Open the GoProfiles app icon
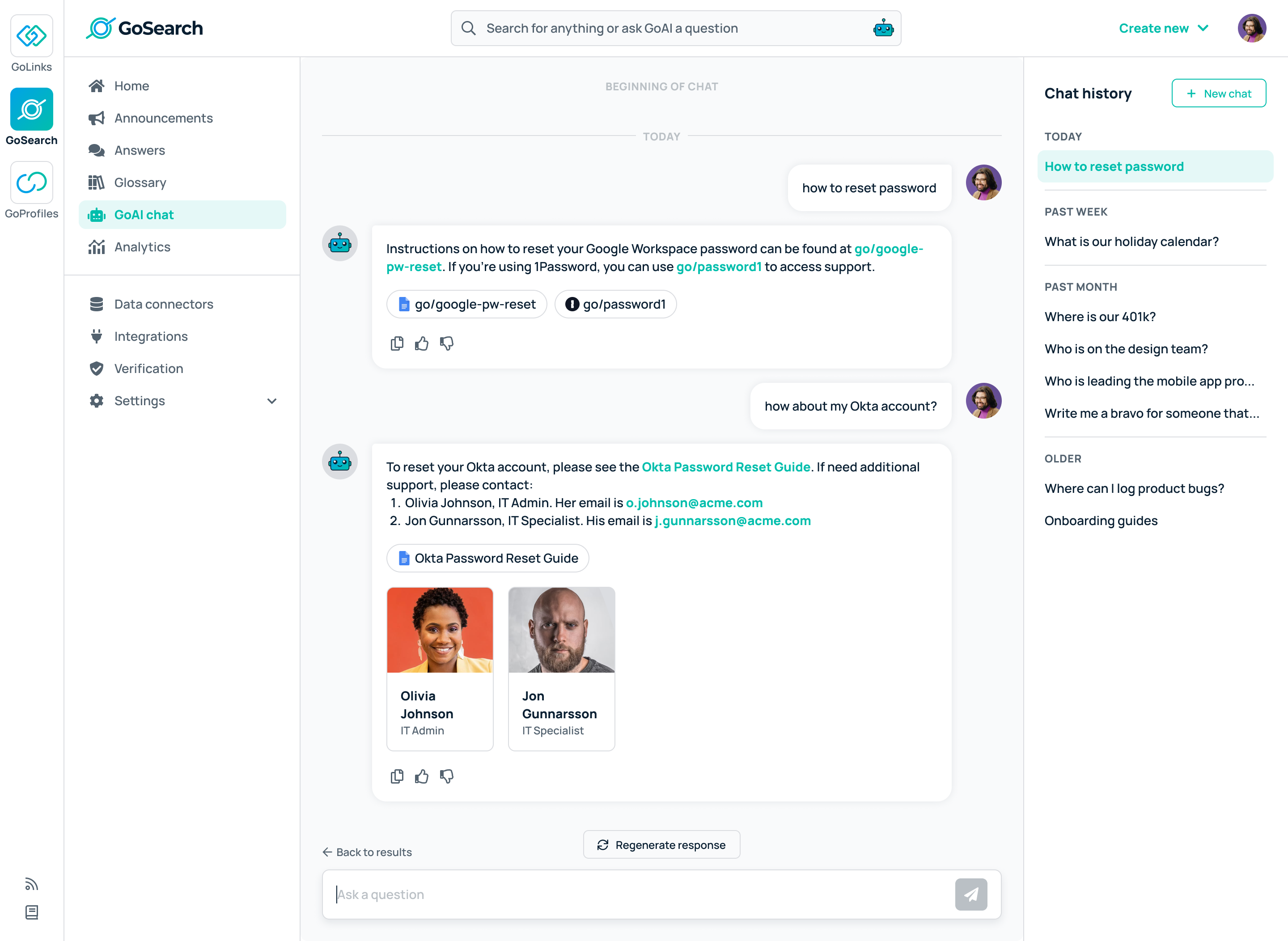This screenshot has height=941, width=1288. pos(31,183)
